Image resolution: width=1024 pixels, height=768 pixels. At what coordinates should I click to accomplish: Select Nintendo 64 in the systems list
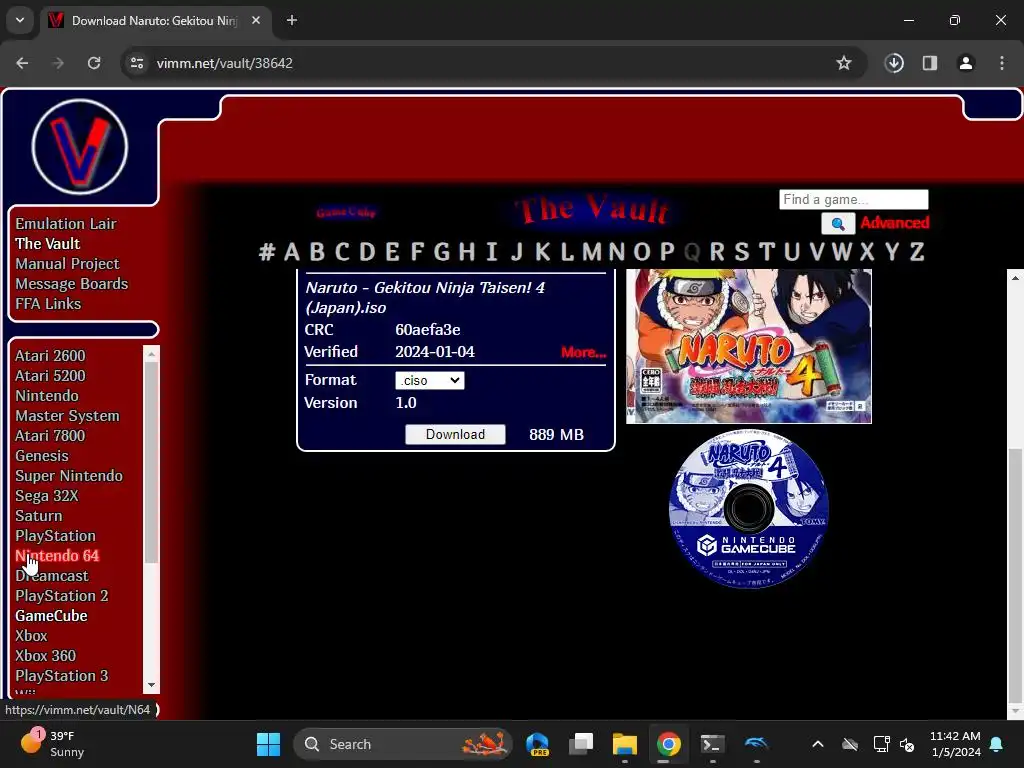57,556
